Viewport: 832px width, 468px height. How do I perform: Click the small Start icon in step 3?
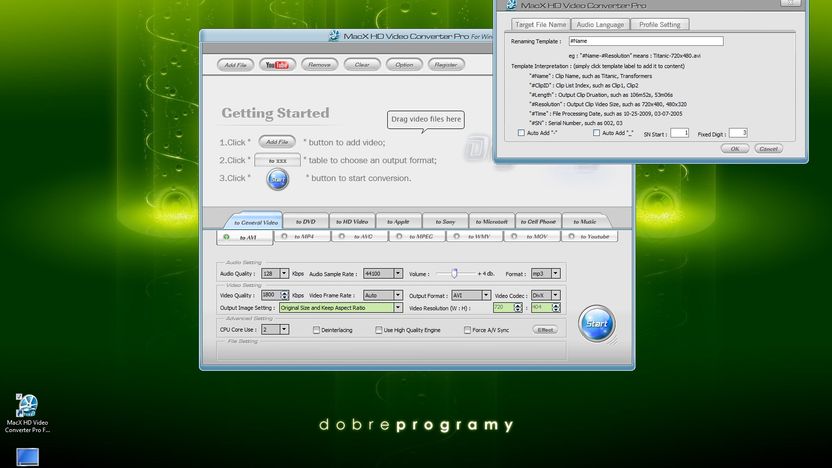pyautogui.click(x=278, y=179)
